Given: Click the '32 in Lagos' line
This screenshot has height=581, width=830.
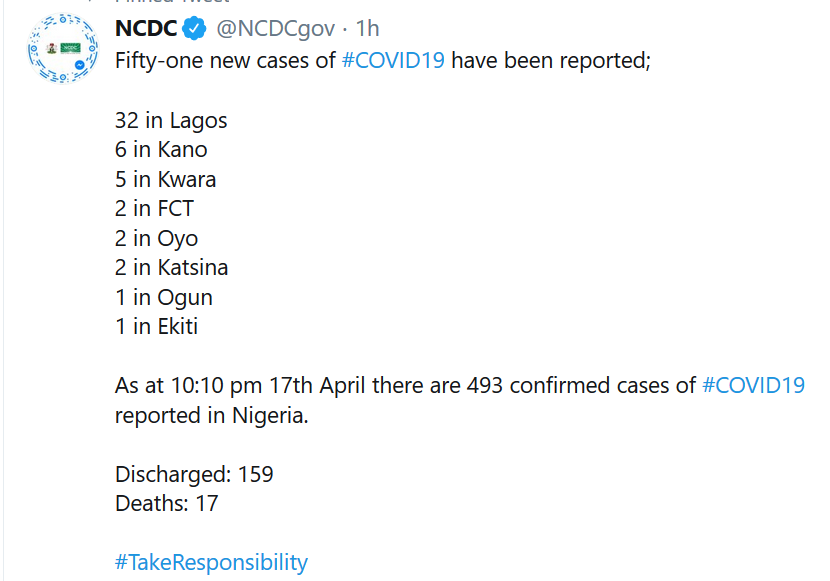Looking at the screenshot, I should 171,121.
